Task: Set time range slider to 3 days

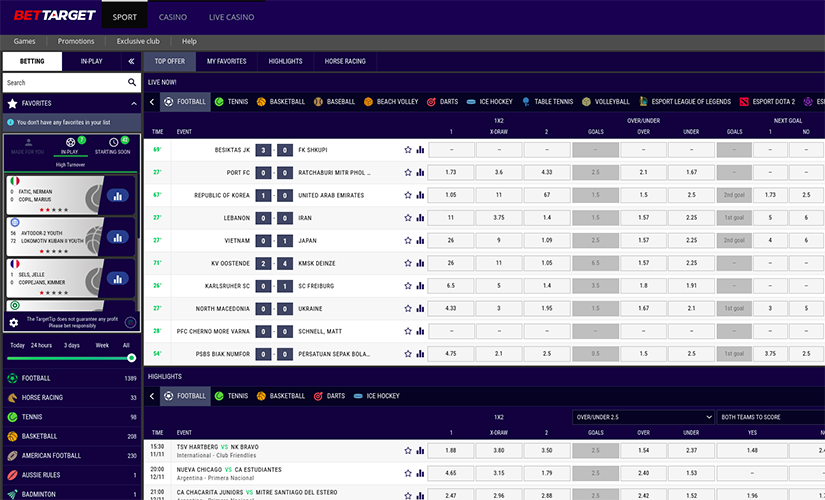Action: pos(72,346)
